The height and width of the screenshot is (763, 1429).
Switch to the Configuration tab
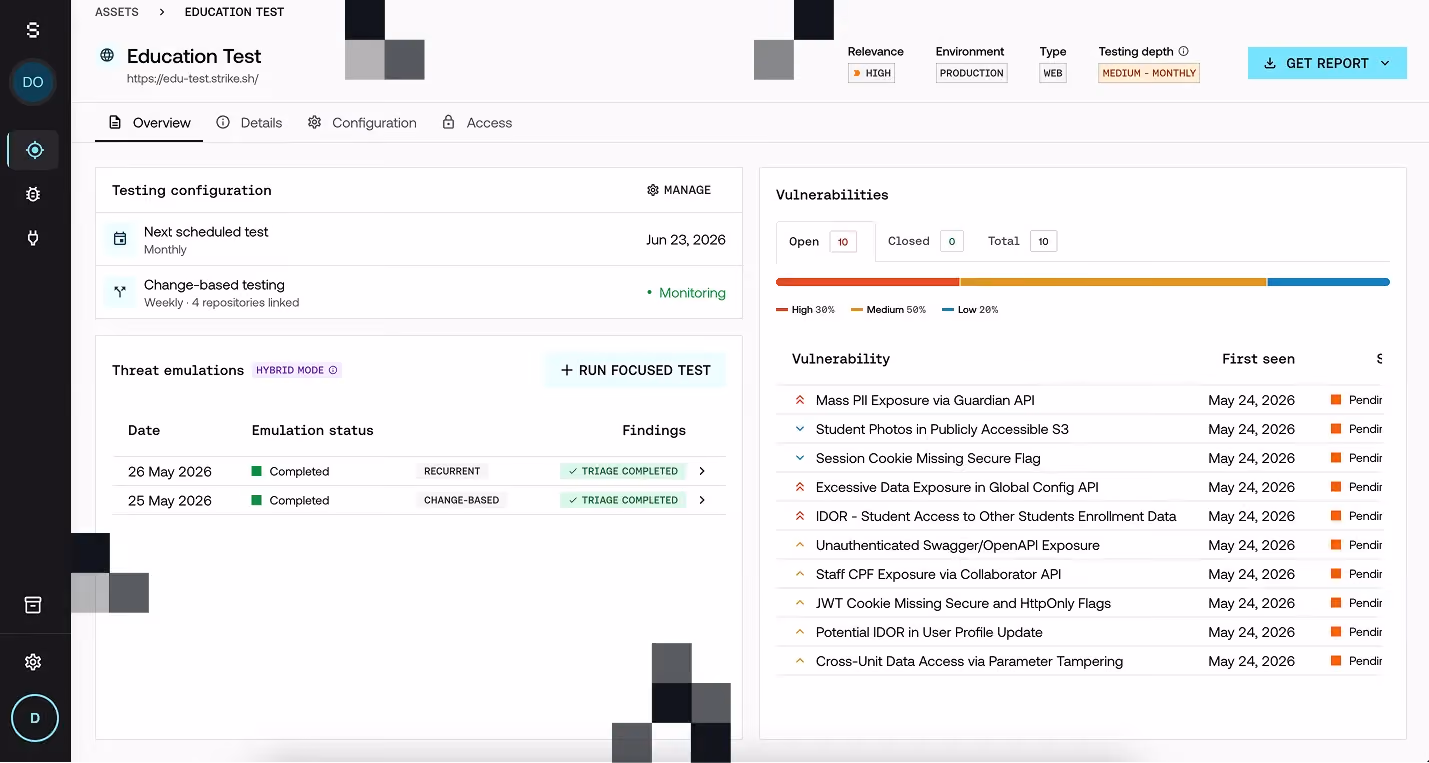(362, 123)
